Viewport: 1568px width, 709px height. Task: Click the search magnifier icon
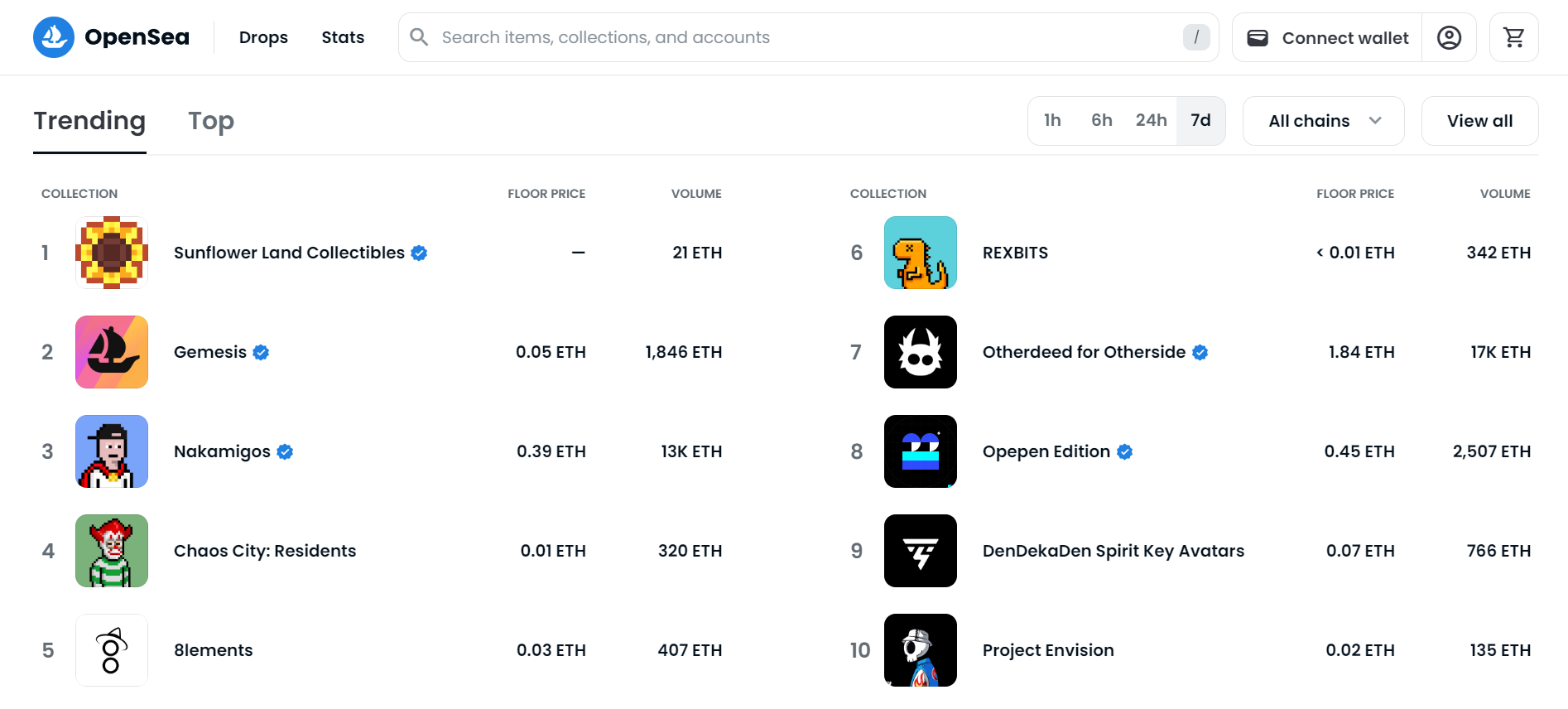coord(420,37)
